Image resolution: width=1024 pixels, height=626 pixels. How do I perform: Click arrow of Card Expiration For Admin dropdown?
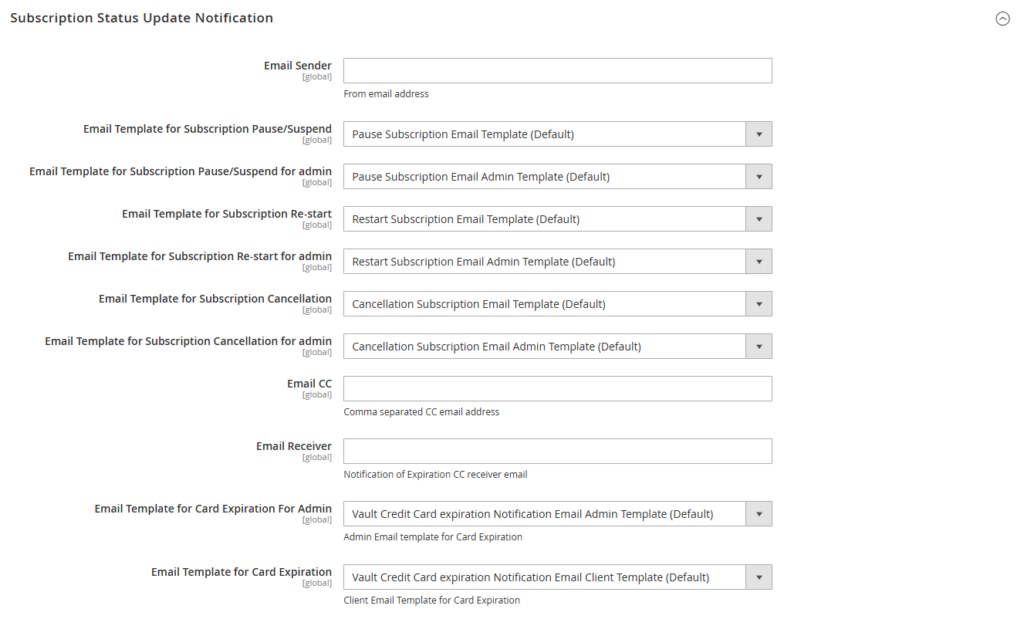[759, 514]
